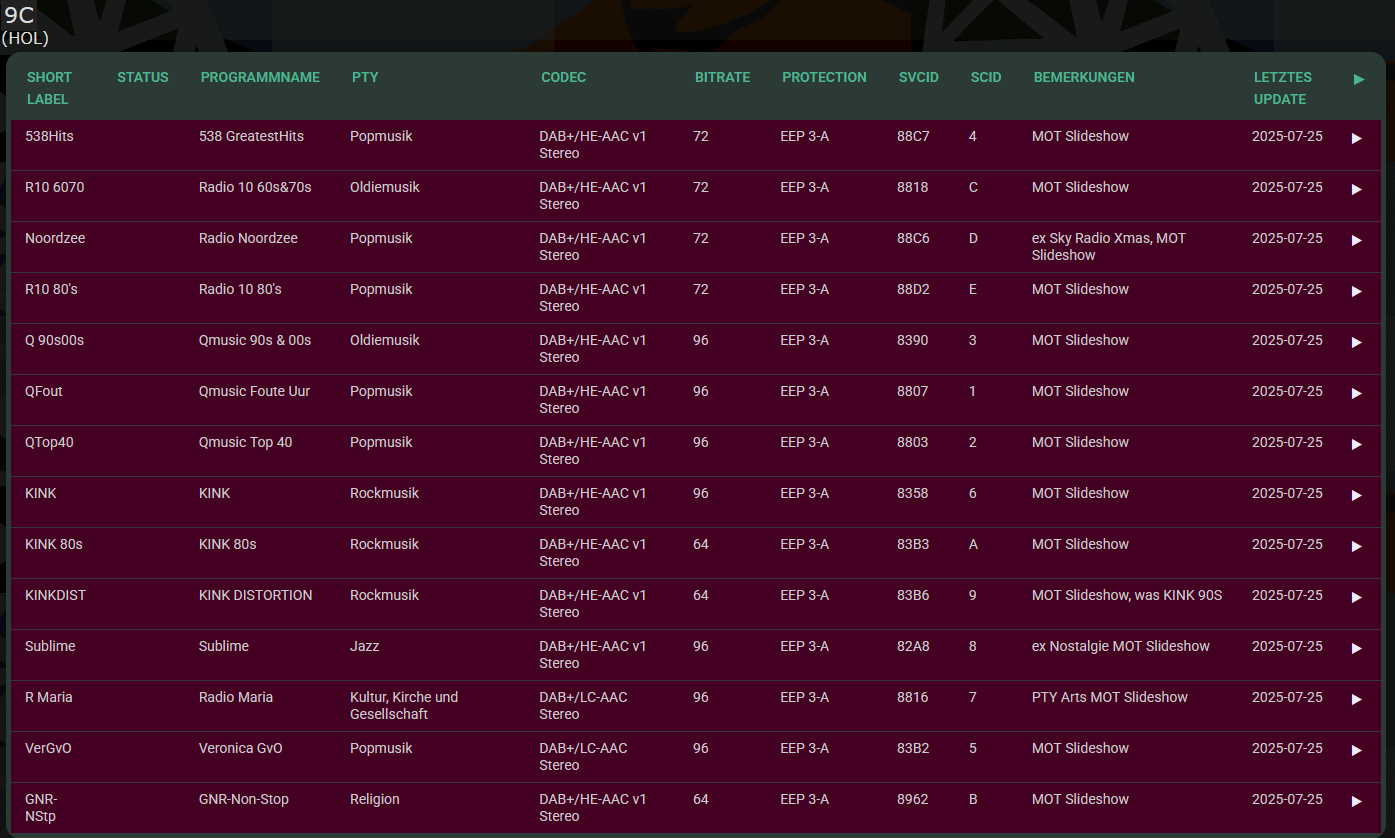1395x838 pixels.
Task: Click Kultur, Kirche und Gesellschaft
Action: tap(404, 705)
